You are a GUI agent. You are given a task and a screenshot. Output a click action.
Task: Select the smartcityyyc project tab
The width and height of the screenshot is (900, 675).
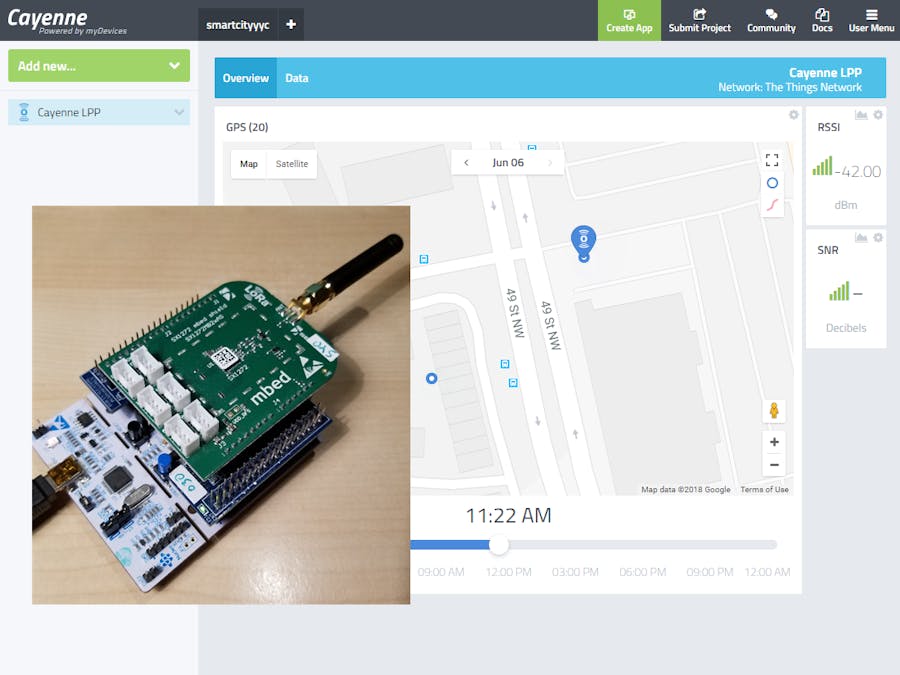click(x=237, y=23)
